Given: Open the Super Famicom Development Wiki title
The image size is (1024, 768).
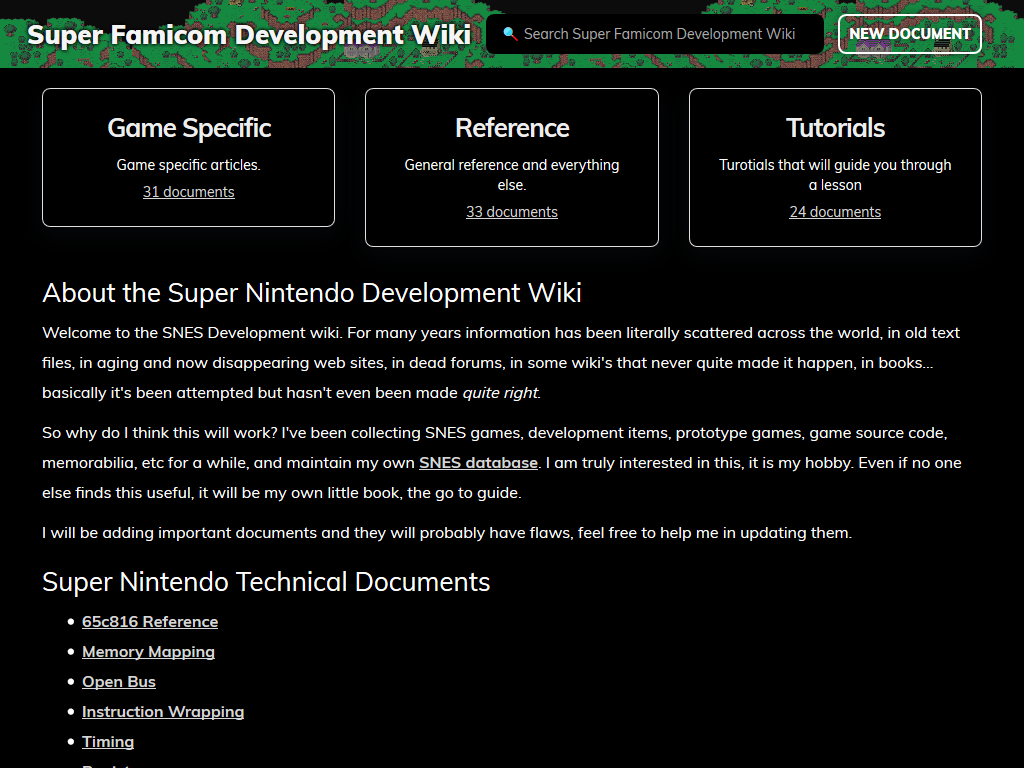Looking at the screenshot, I should (x=249, y=35).
